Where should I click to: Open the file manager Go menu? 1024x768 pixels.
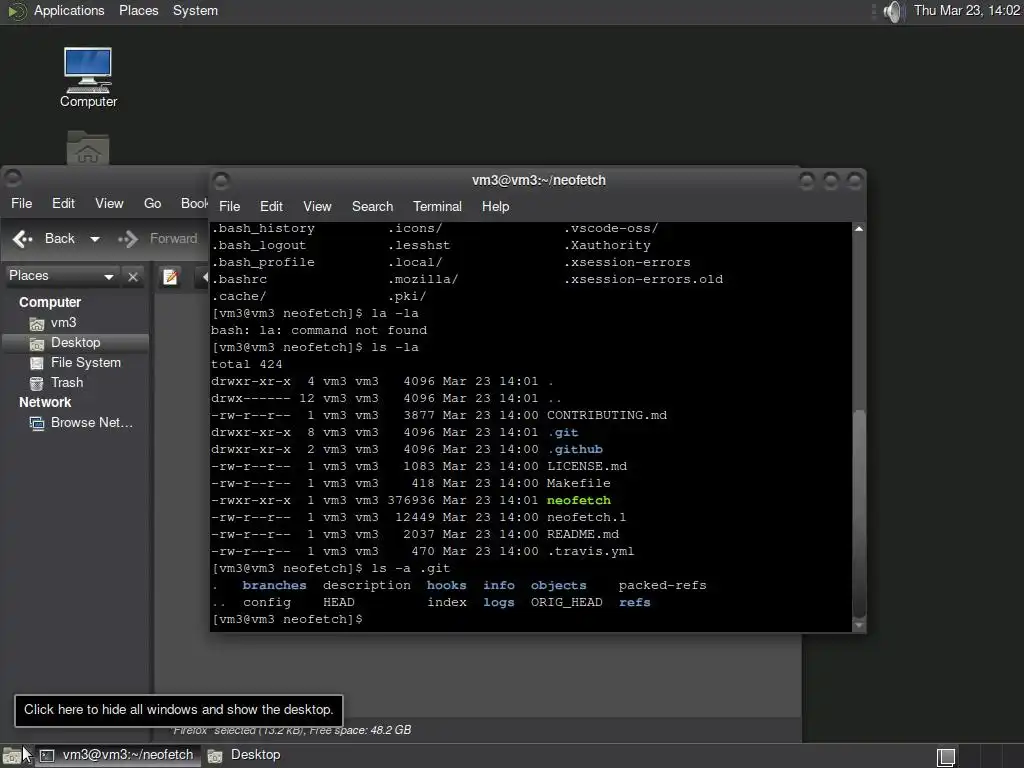(x=152, y=204)
